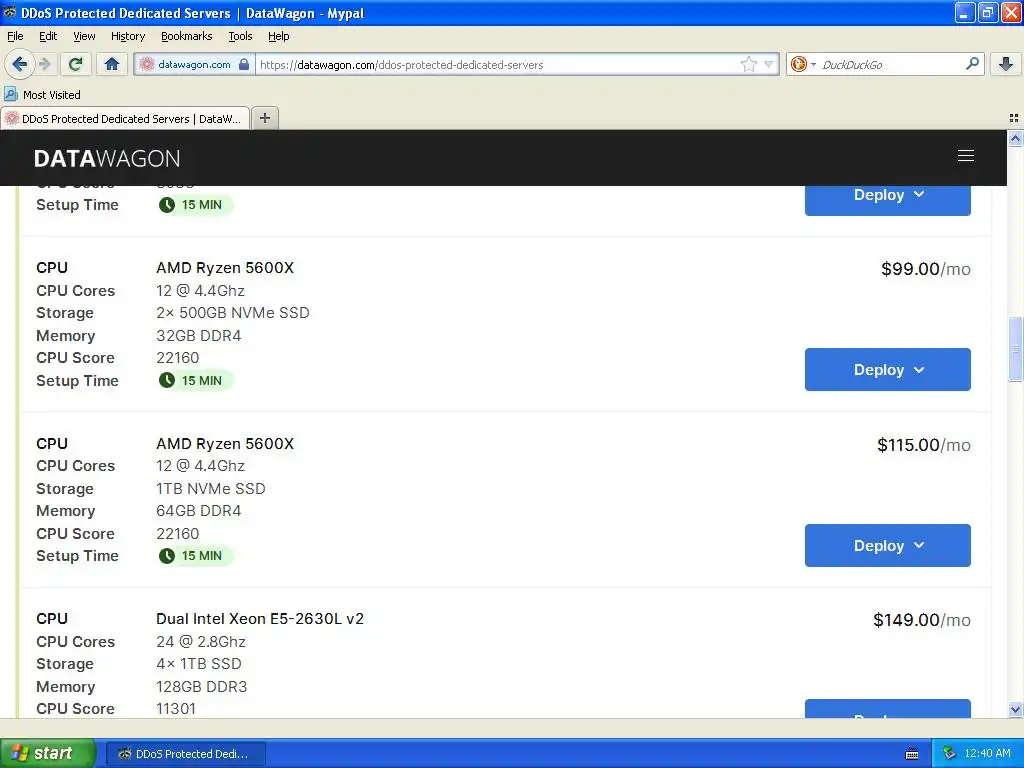The height and width of the screenshot is (768, 1024).
Task: Open the View menu
Action: (84, 36)
